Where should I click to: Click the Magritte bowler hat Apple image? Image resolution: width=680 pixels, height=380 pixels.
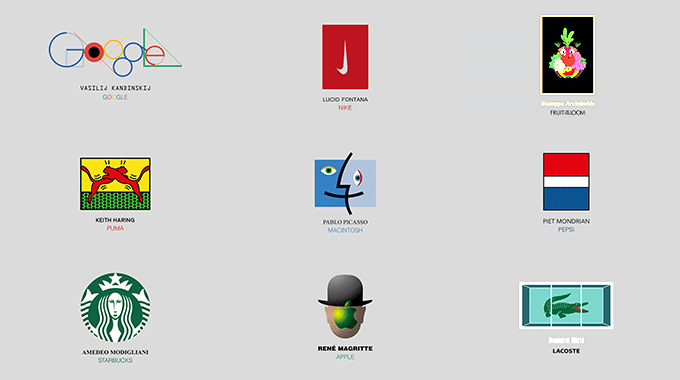345,306
